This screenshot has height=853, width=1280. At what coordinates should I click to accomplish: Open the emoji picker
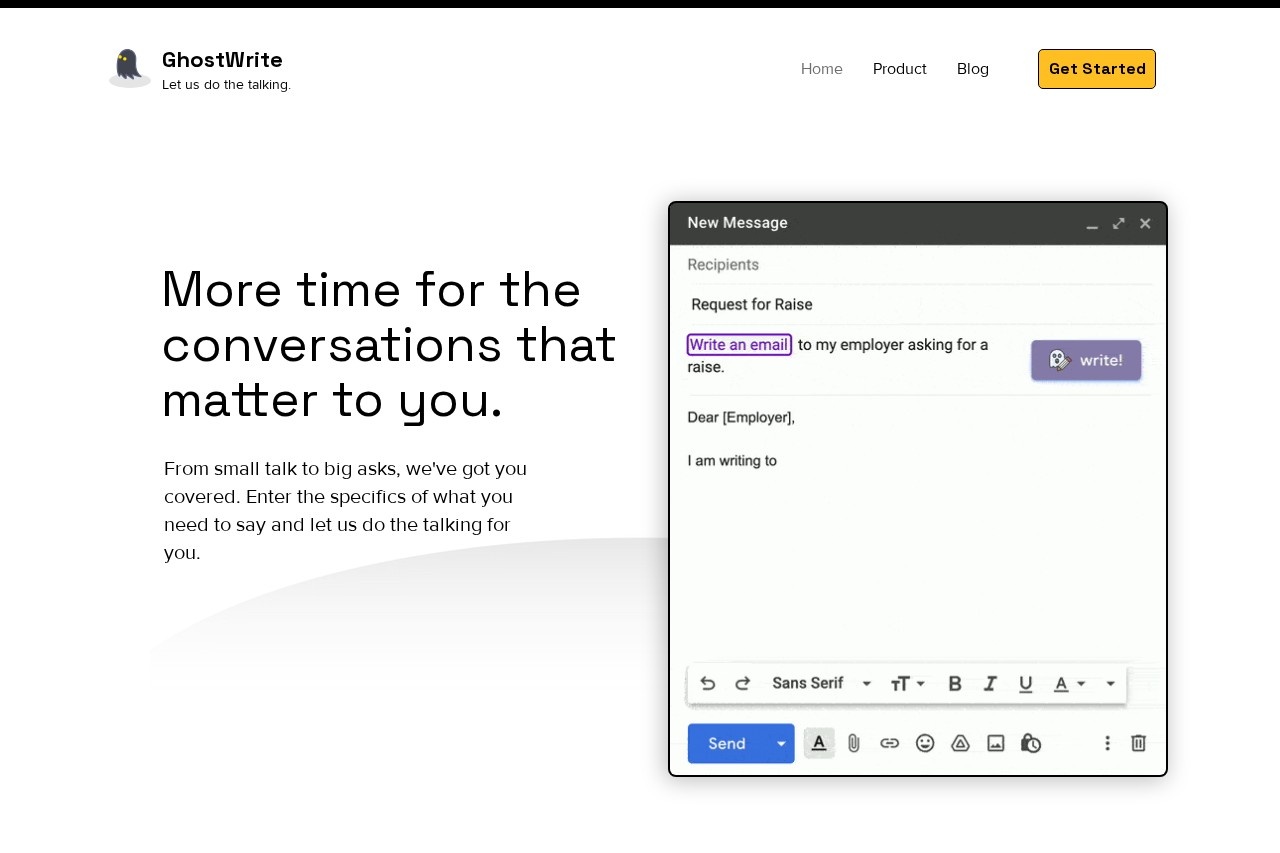tap(925, 743)
